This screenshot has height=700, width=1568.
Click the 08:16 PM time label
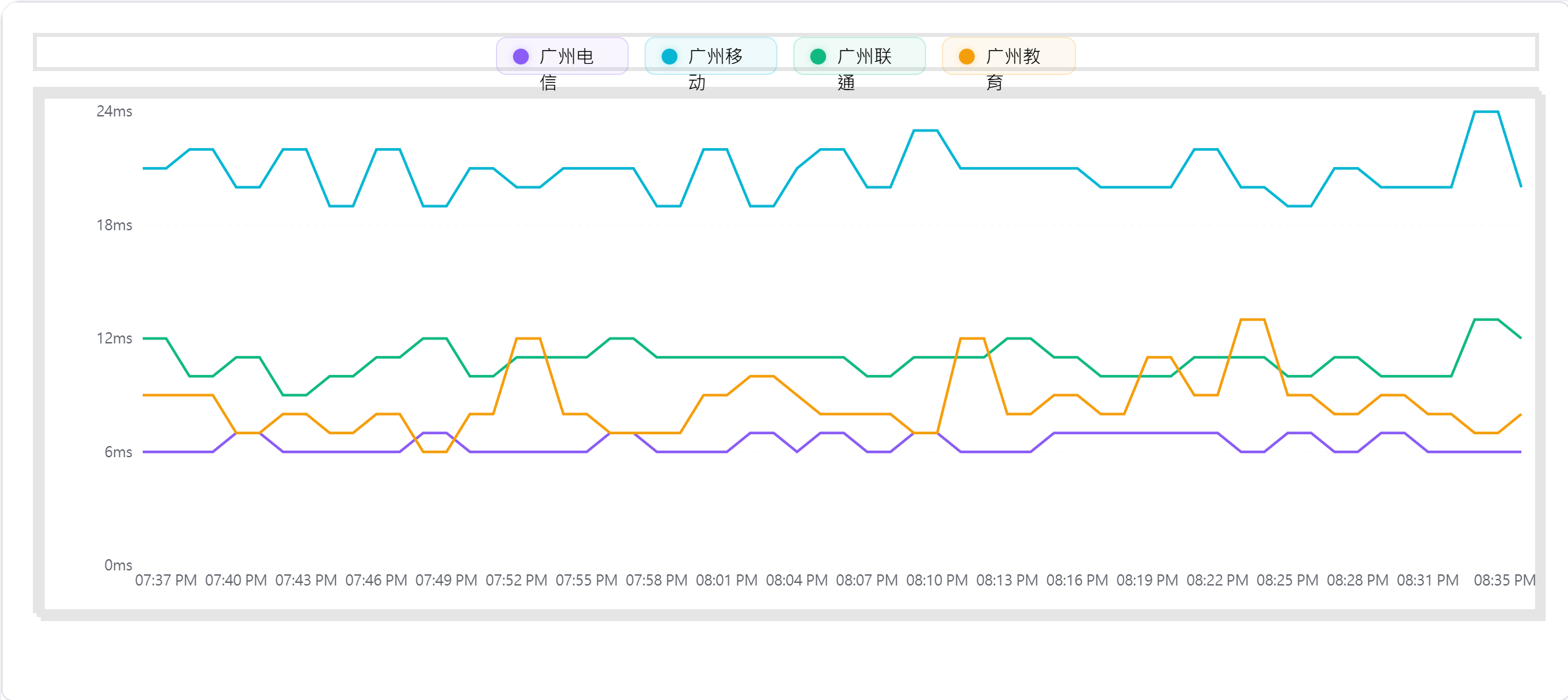point(1077,580)
